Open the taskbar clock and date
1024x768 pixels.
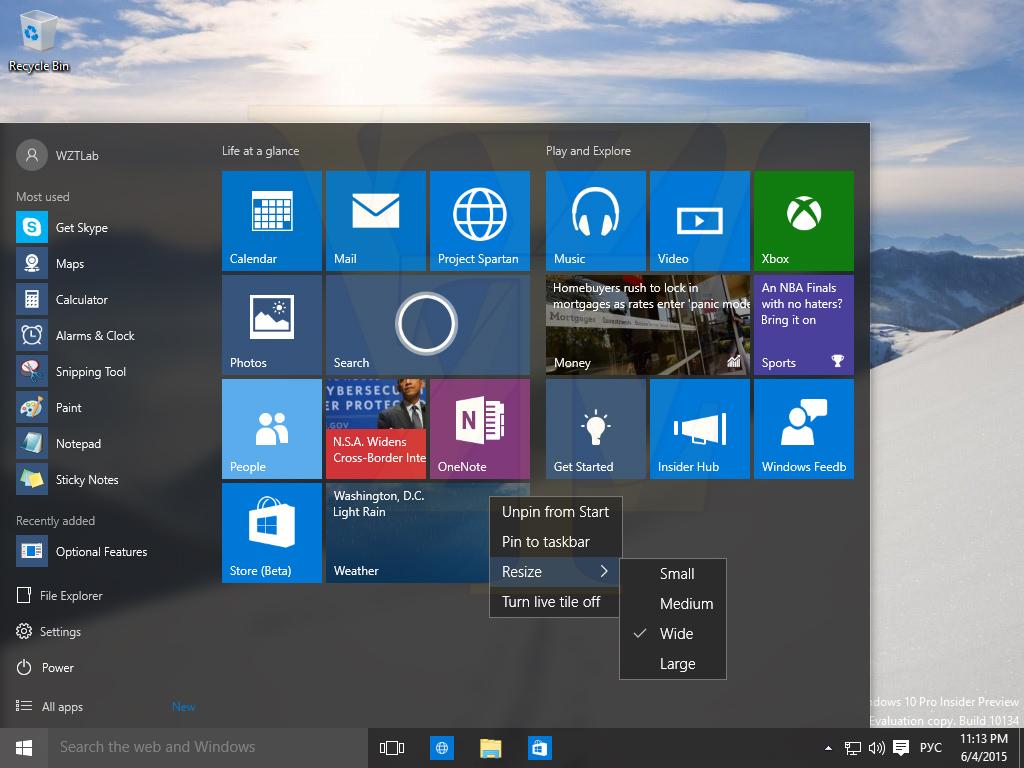(984, 748)
